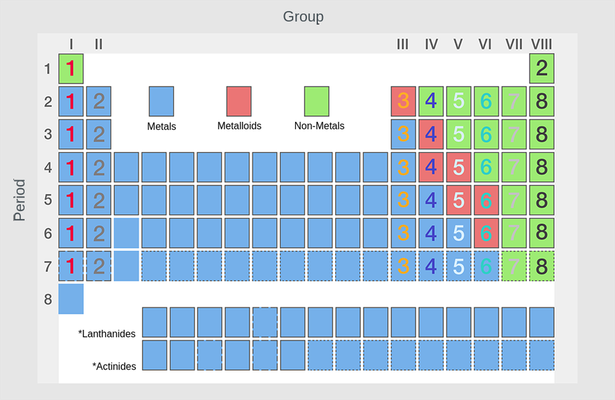Click the group III column header
Image resolution: width=615 pixels, height=400 pixels.
point(403,43)
